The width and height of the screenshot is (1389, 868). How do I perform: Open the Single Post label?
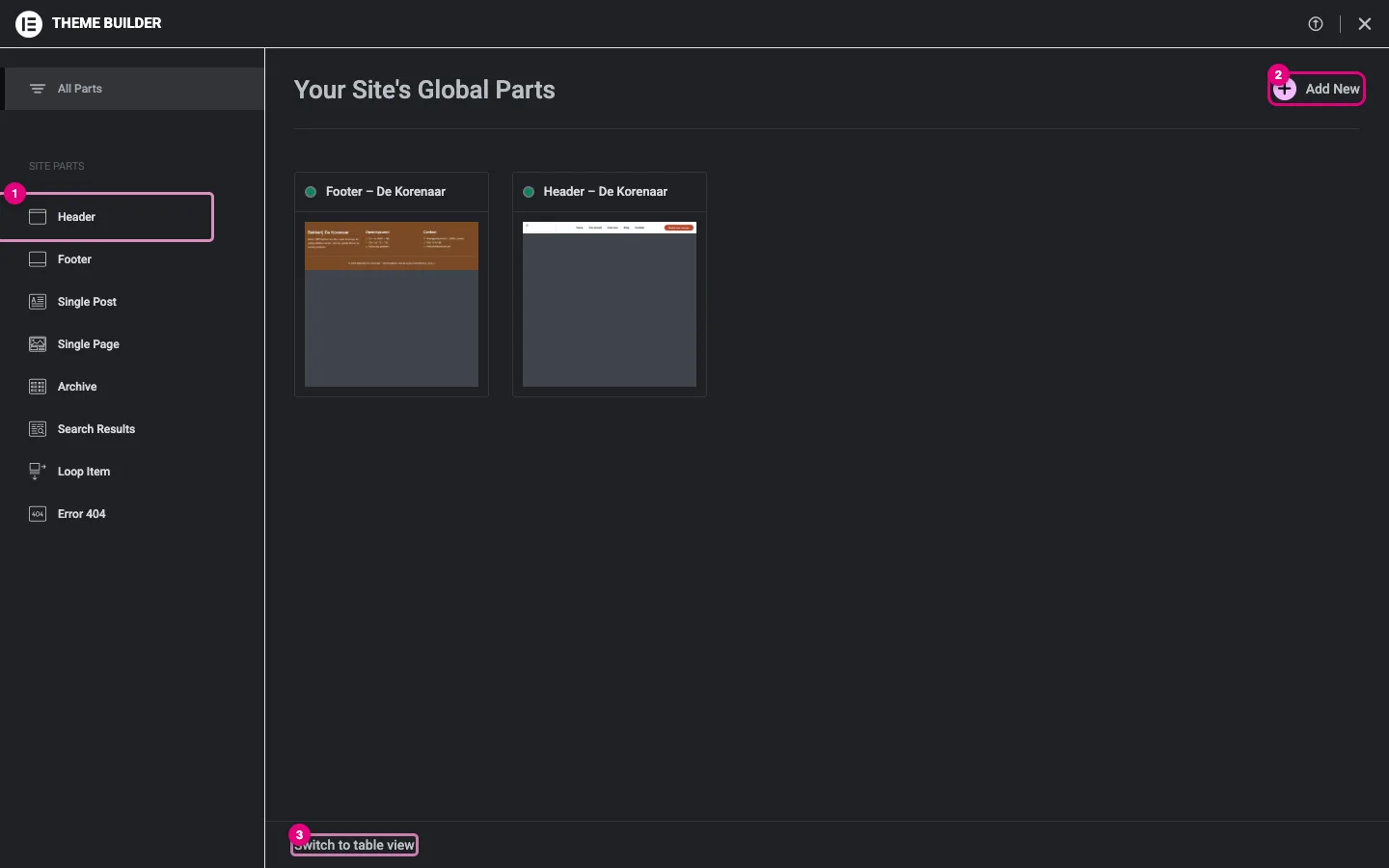pyautogui.click(x=87, y=302)
